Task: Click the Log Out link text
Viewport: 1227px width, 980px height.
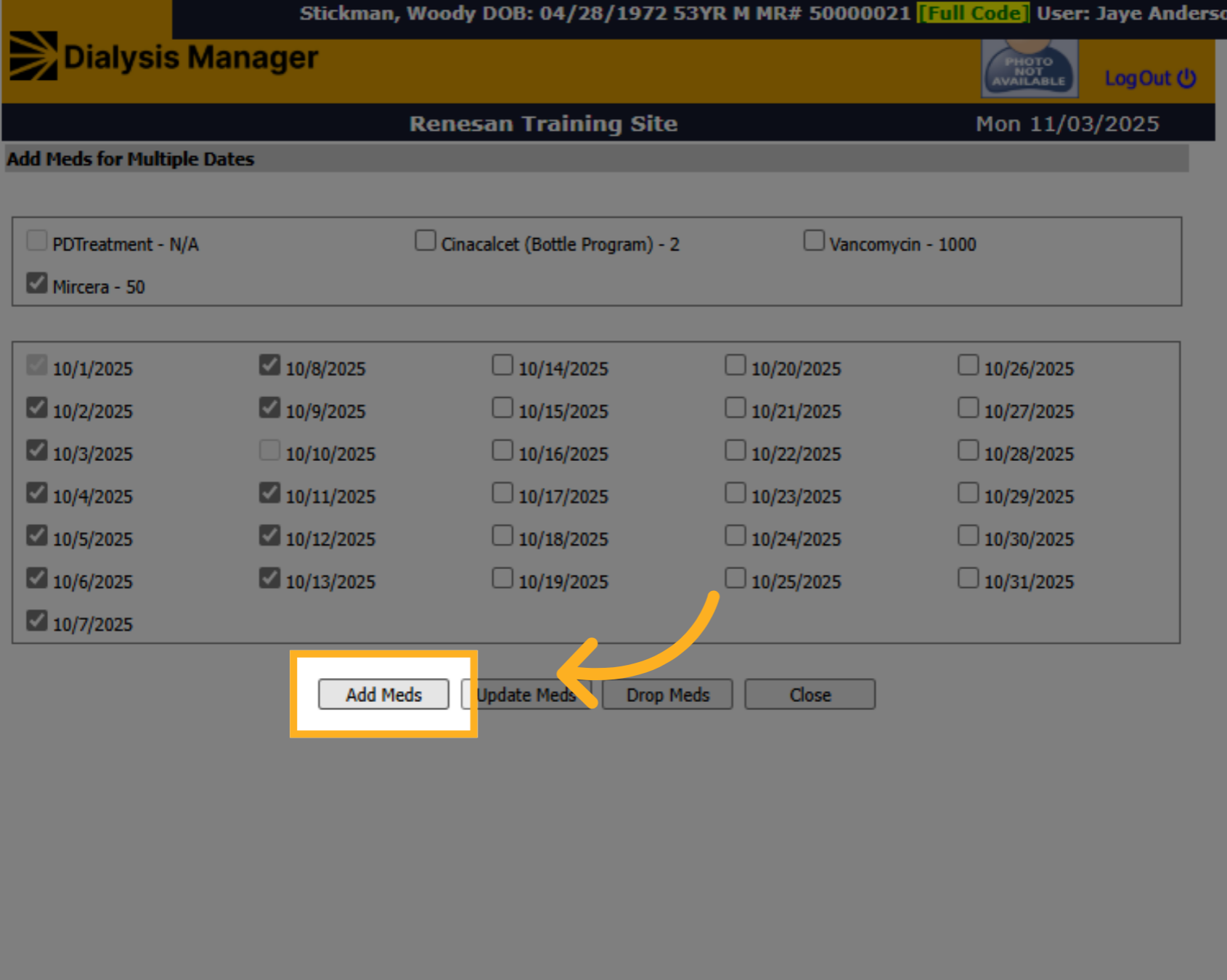Action: pos(1138,78)
